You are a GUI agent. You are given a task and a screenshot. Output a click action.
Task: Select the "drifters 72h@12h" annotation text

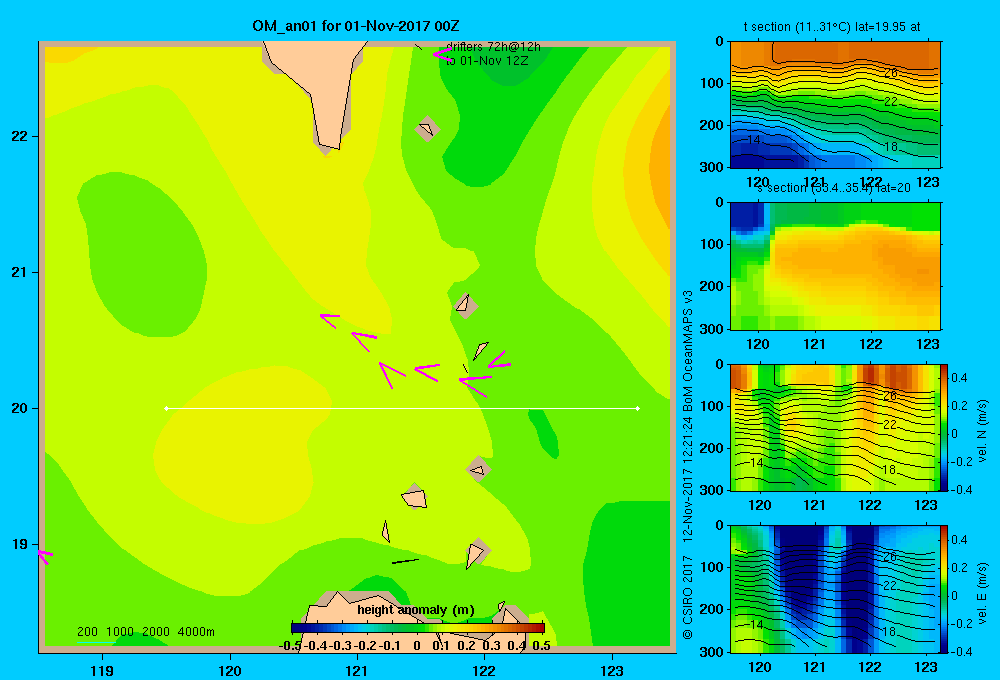(493, 47)
